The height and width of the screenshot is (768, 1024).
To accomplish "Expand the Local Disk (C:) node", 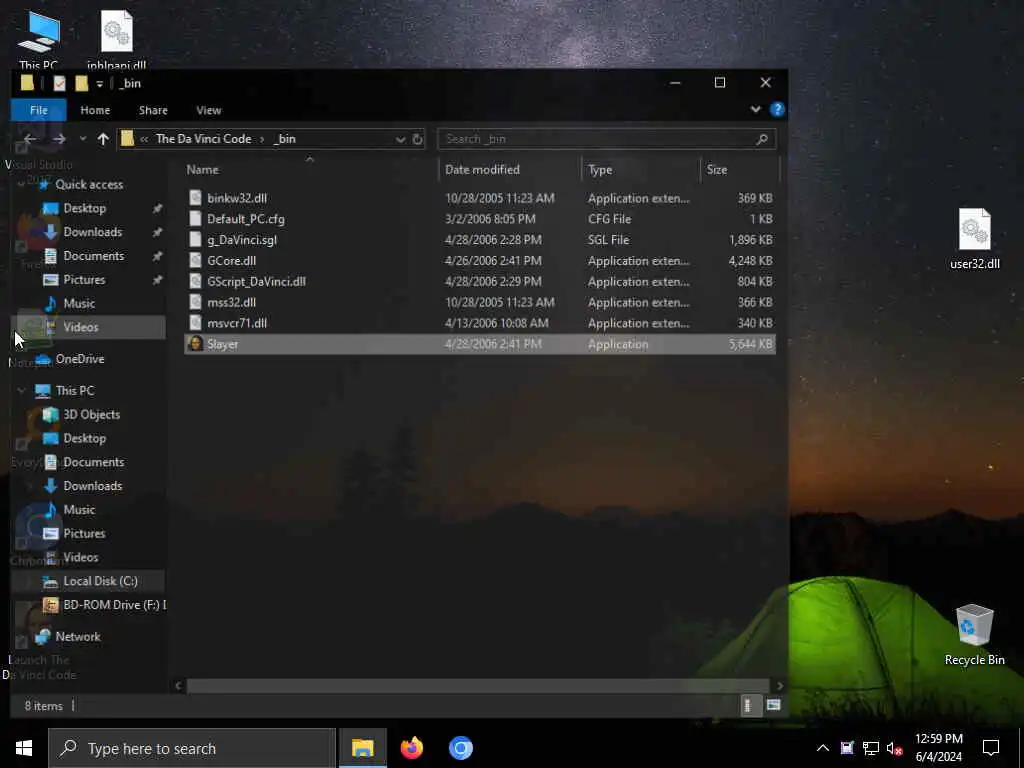I will point(29,581).
